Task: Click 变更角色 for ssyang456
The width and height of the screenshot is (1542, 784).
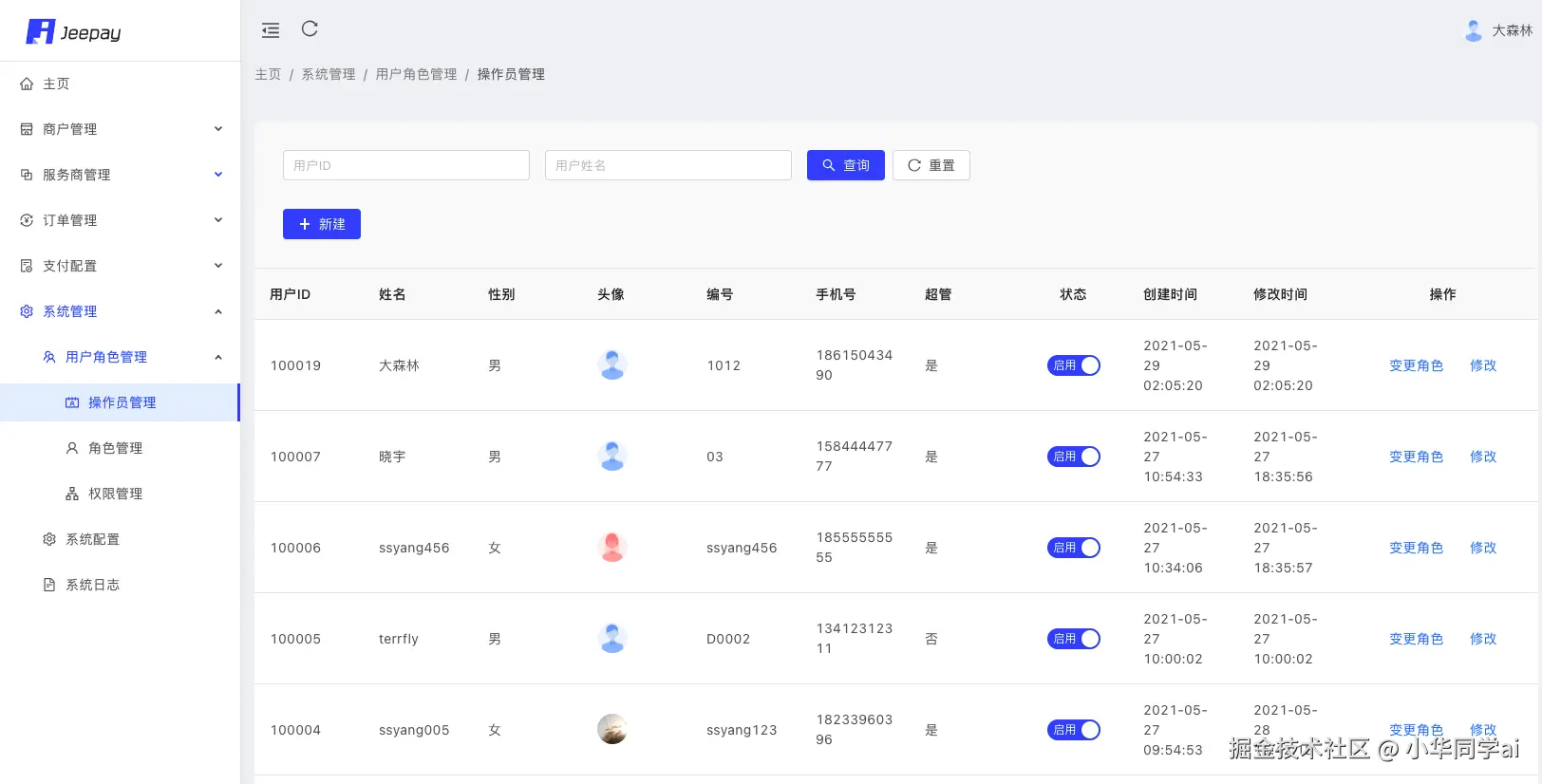Action: [1416, 548]
